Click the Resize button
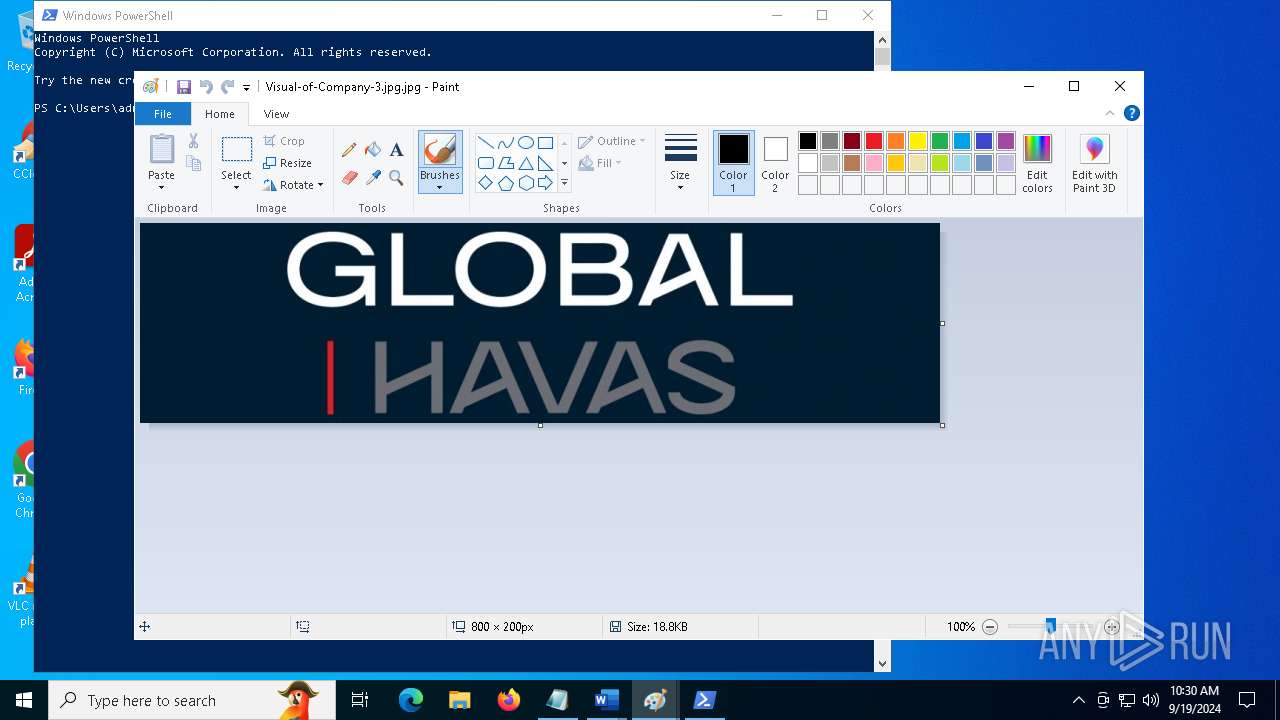This screenshot has height=720, width=1280. [288, 163]
